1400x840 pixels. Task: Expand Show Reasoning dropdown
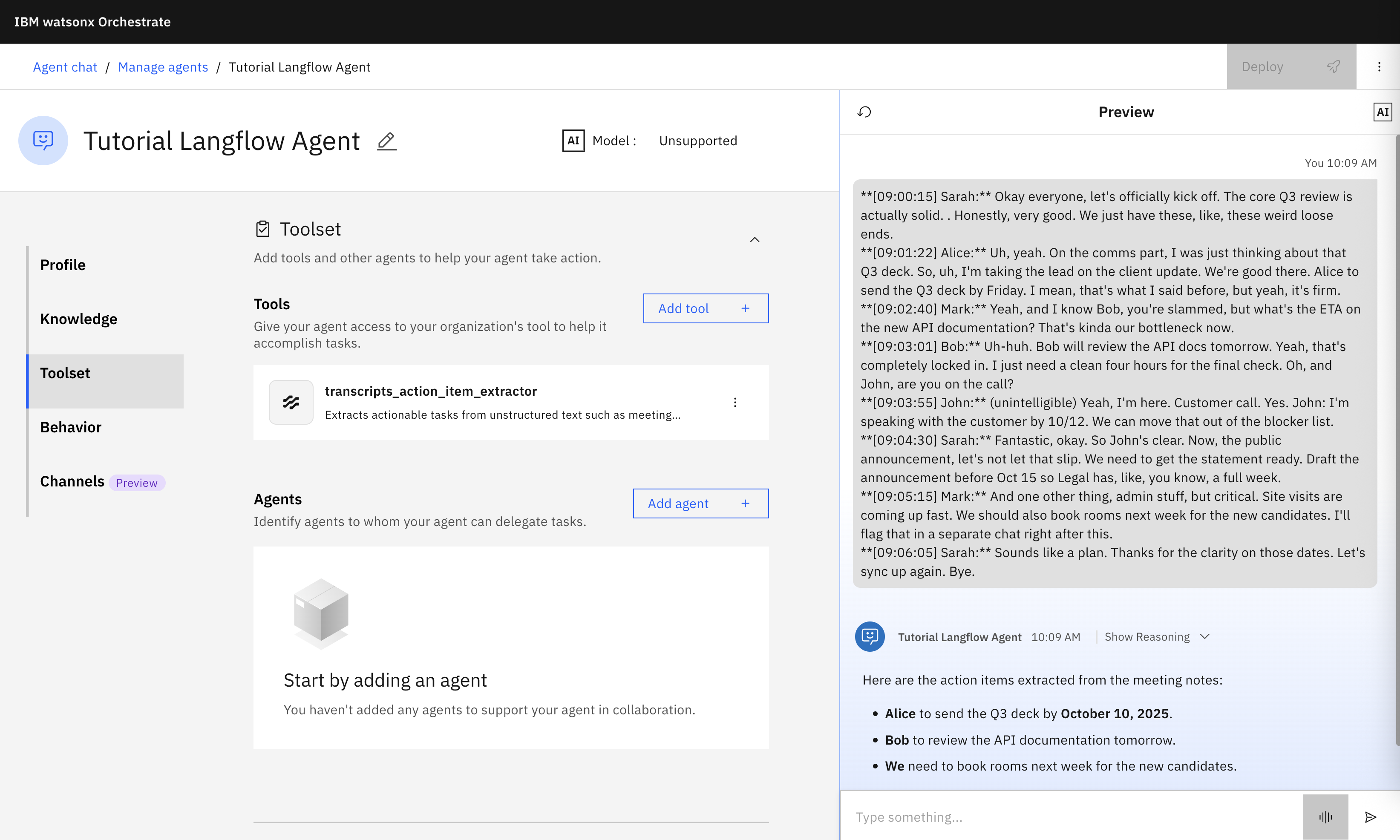[1157, 637]
